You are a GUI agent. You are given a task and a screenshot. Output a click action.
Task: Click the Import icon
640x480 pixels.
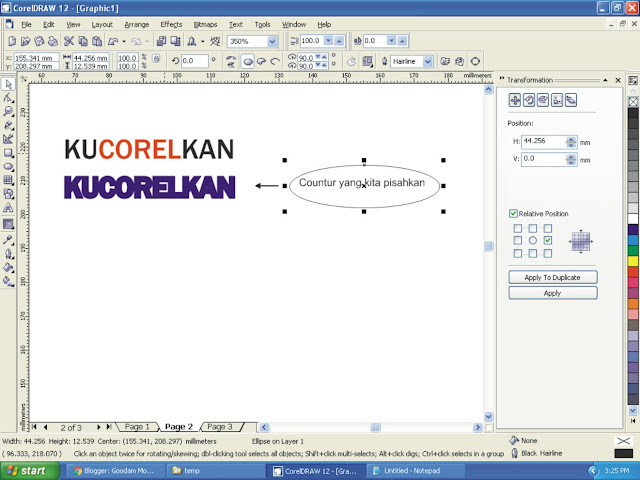pos(162,41)
